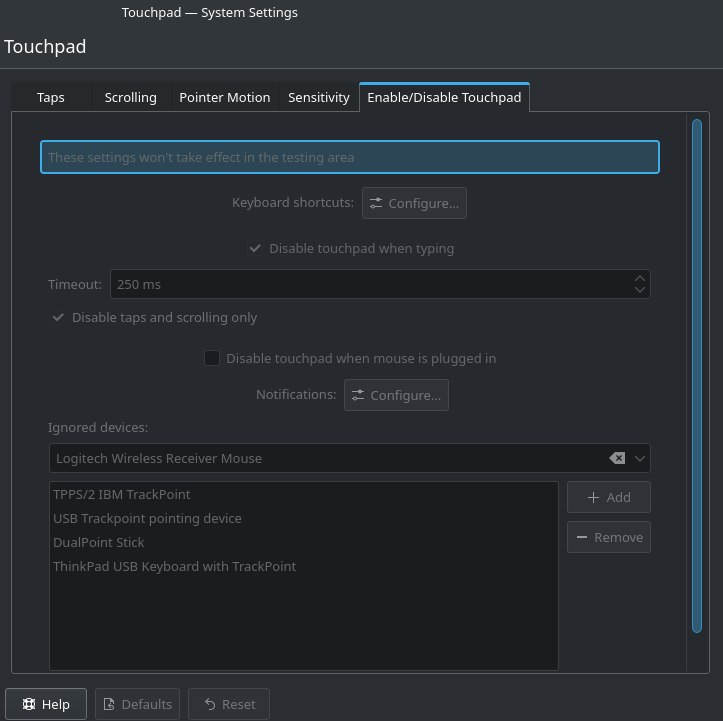Screen dimensions: 723x721
Task: Select TPPS/2 IBM TrackPoint in list
Action: (303, 494)
